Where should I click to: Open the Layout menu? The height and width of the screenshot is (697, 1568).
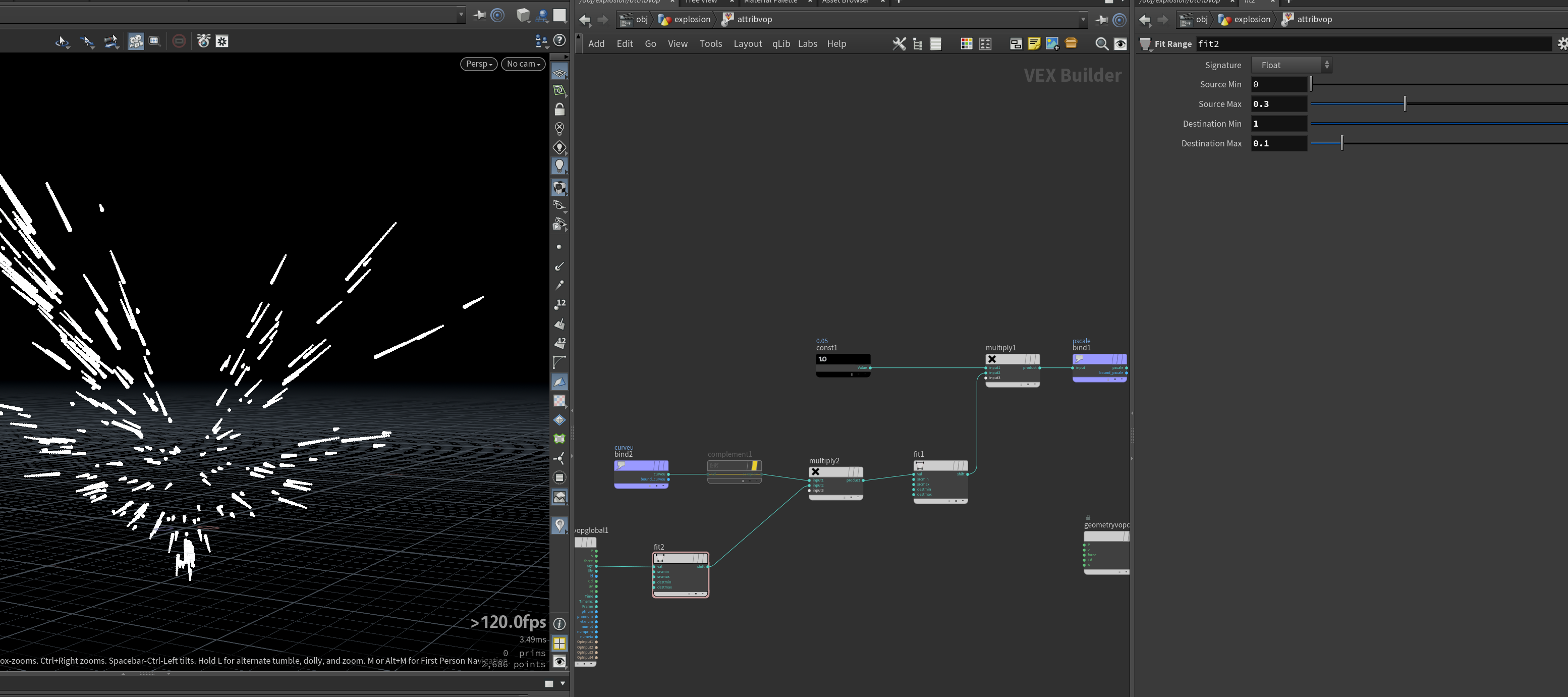point(748,44)
